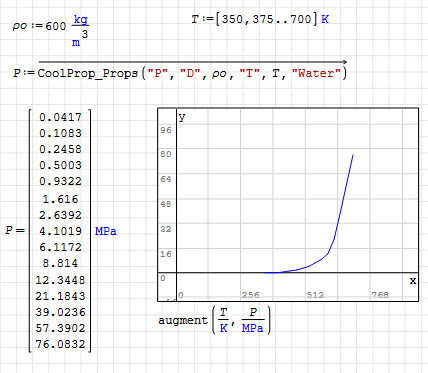428x373 pixels.
Task: Click the P over MPa fraction in augment
Action: click(253, 320)
